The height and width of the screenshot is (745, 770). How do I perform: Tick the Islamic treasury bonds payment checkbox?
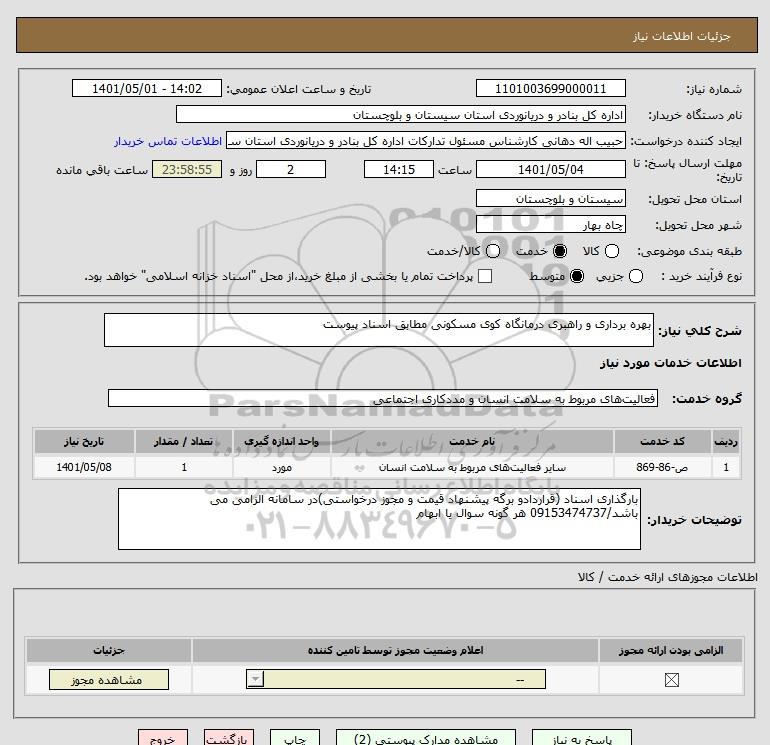[485, 276]
